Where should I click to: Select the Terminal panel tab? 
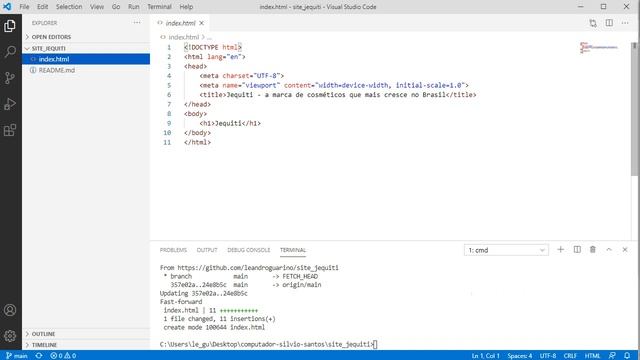[x=293, y=250]
